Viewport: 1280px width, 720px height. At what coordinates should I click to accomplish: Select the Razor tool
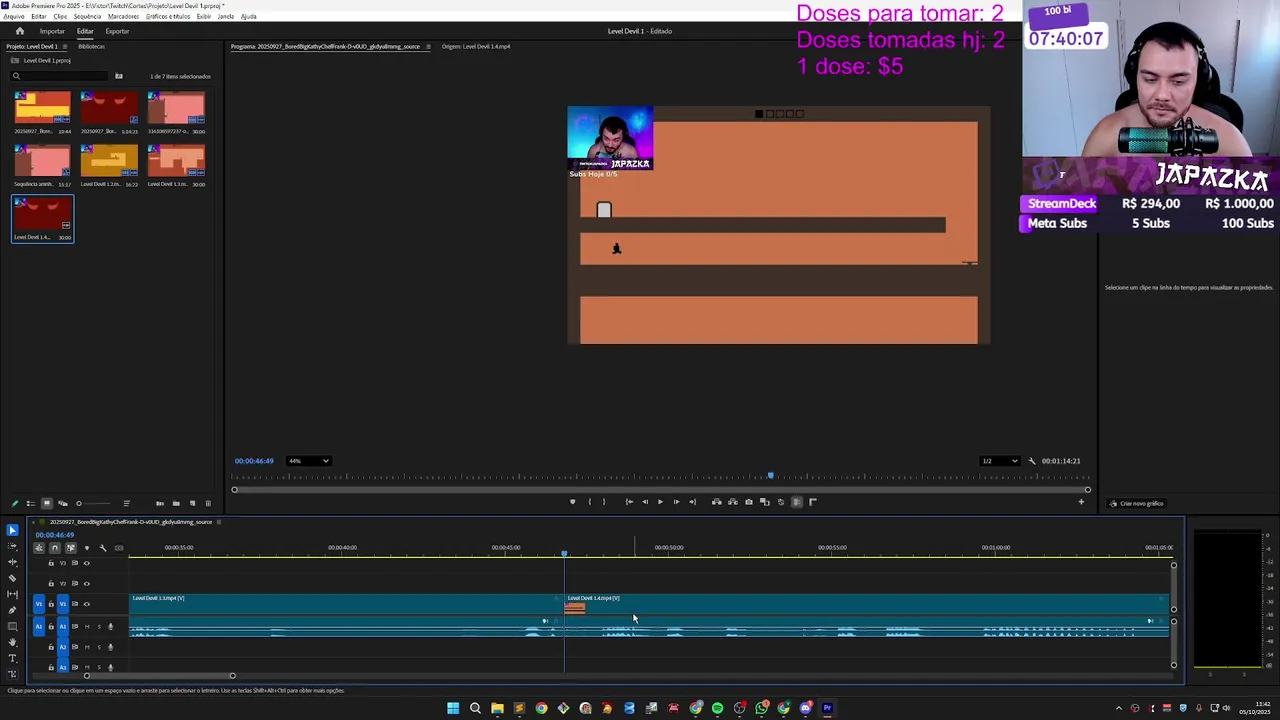coord(12,578)
